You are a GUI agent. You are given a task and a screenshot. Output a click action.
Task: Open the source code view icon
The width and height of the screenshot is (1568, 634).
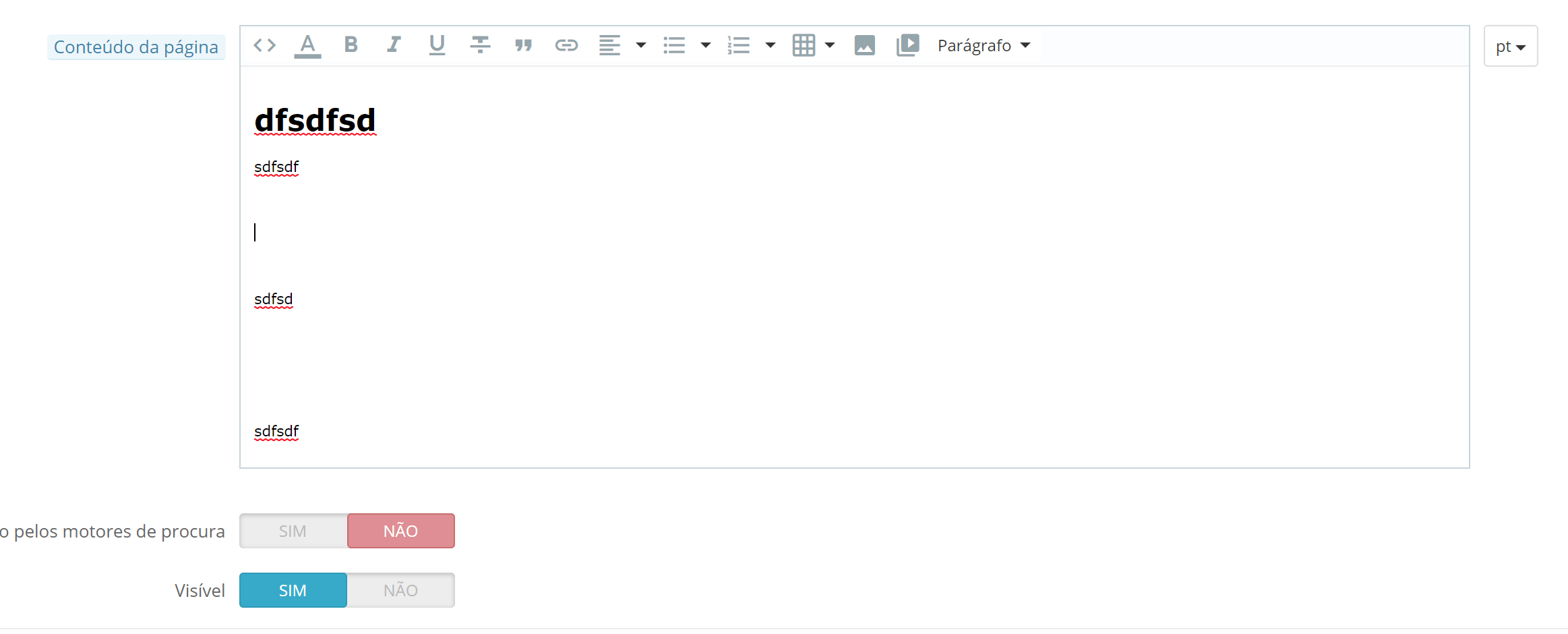[265, 45]
